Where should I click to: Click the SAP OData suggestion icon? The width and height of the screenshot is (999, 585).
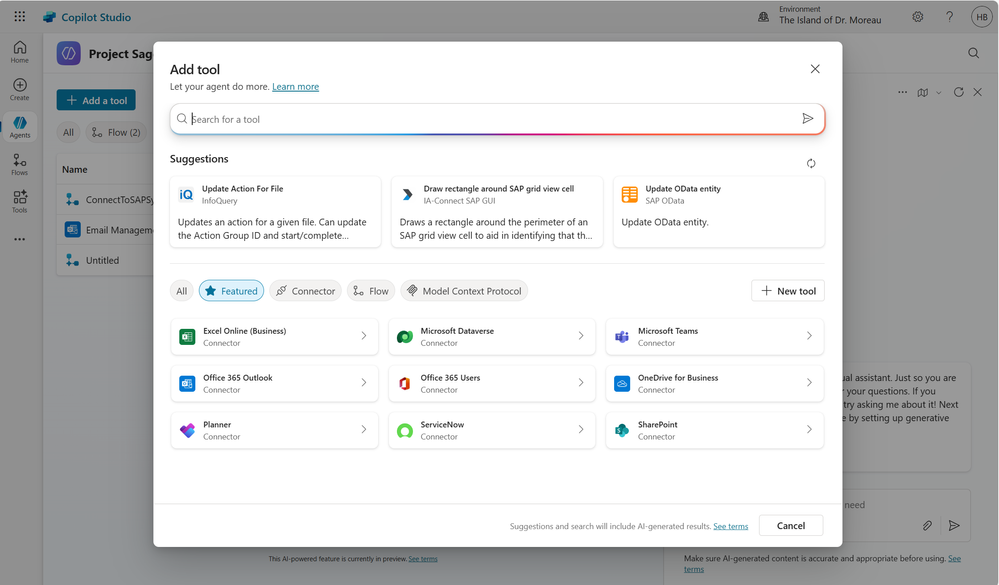pos(629,194)
